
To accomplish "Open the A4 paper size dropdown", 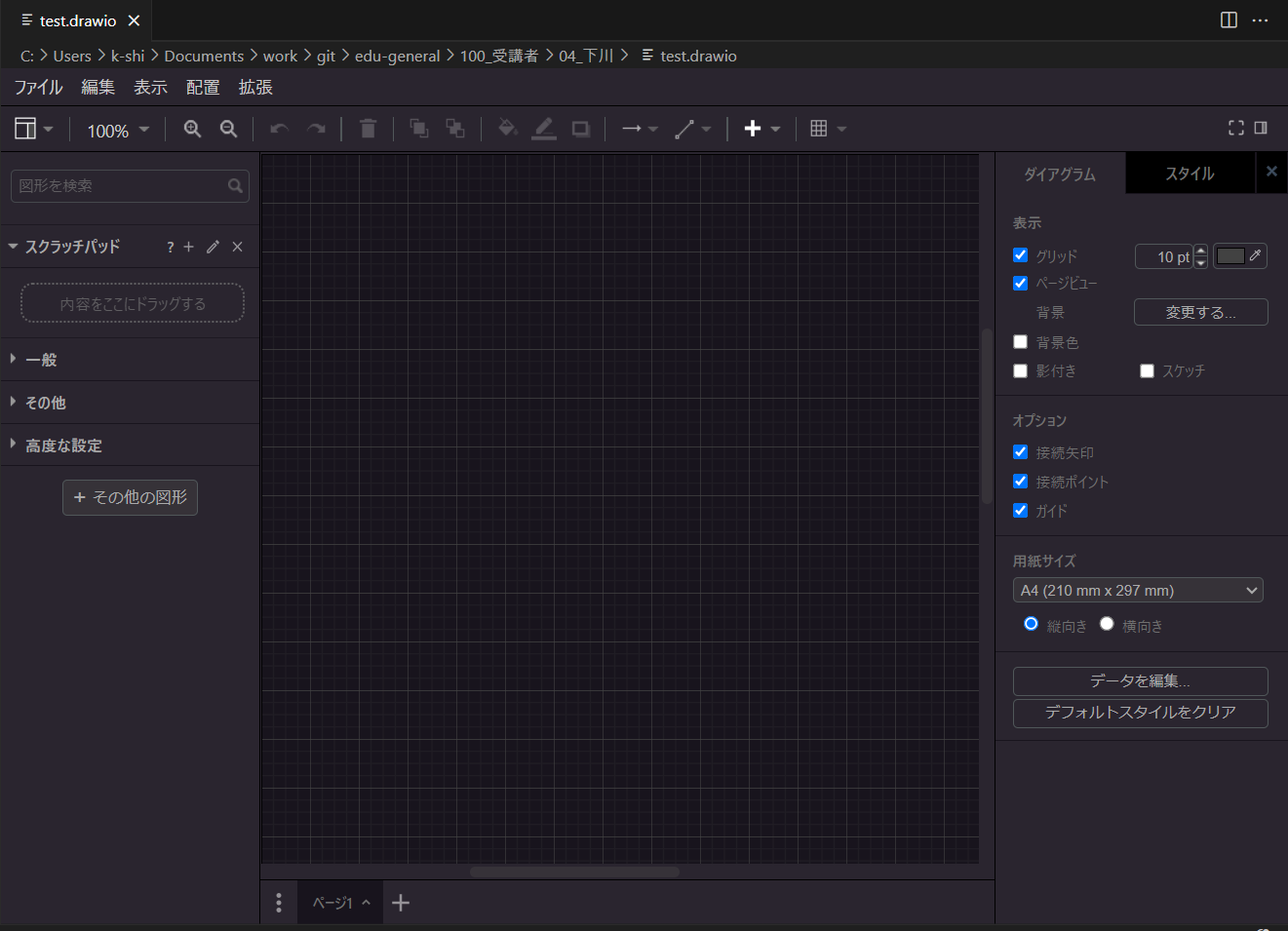I will (1138, 590).
